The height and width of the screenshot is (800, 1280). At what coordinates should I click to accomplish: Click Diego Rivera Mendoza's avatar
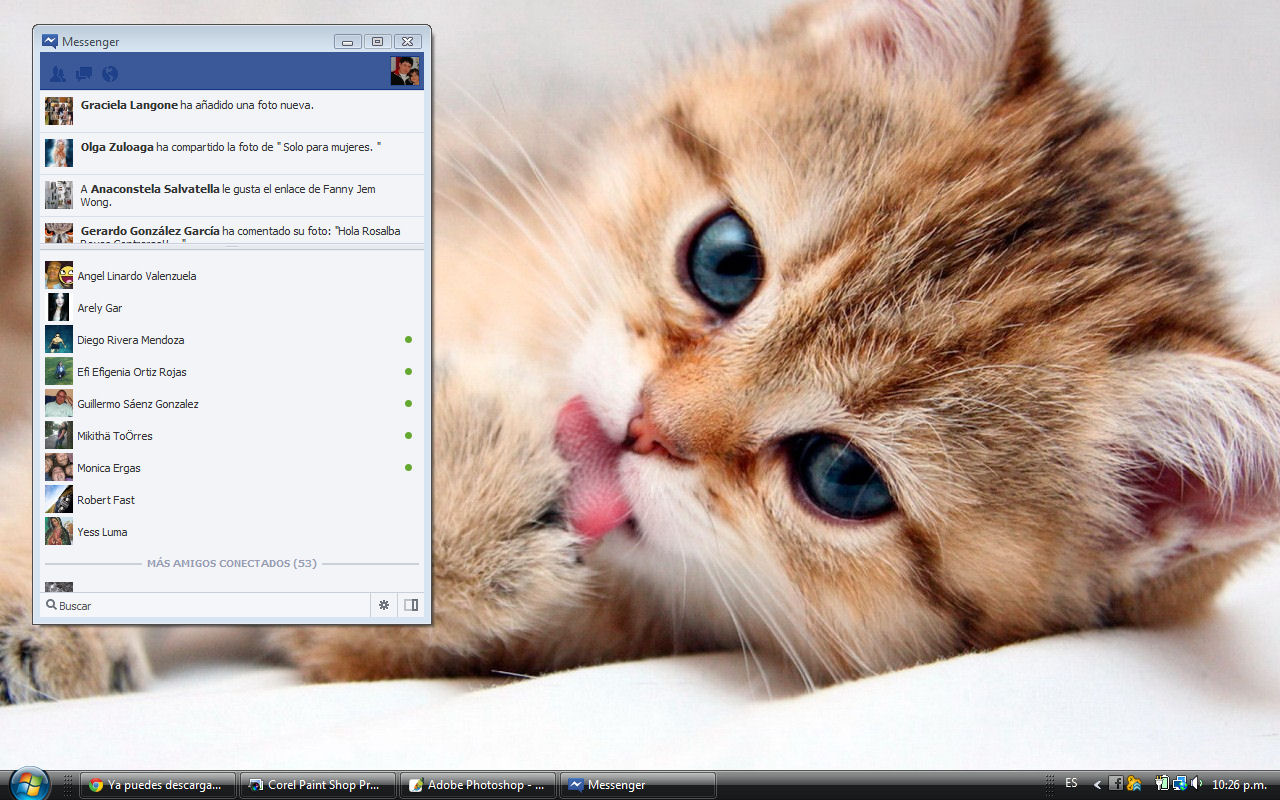coord(59,339)
